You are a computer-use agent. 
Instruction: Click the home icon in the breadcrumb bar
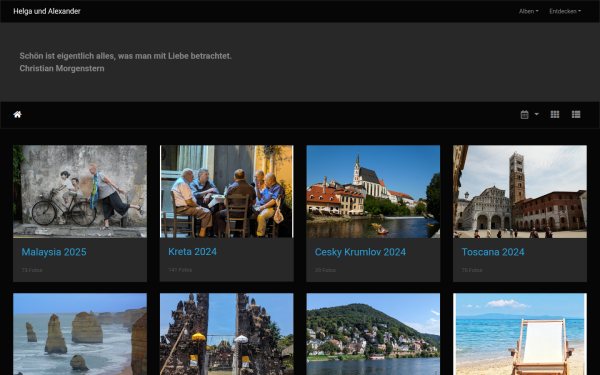coord(17,114)
